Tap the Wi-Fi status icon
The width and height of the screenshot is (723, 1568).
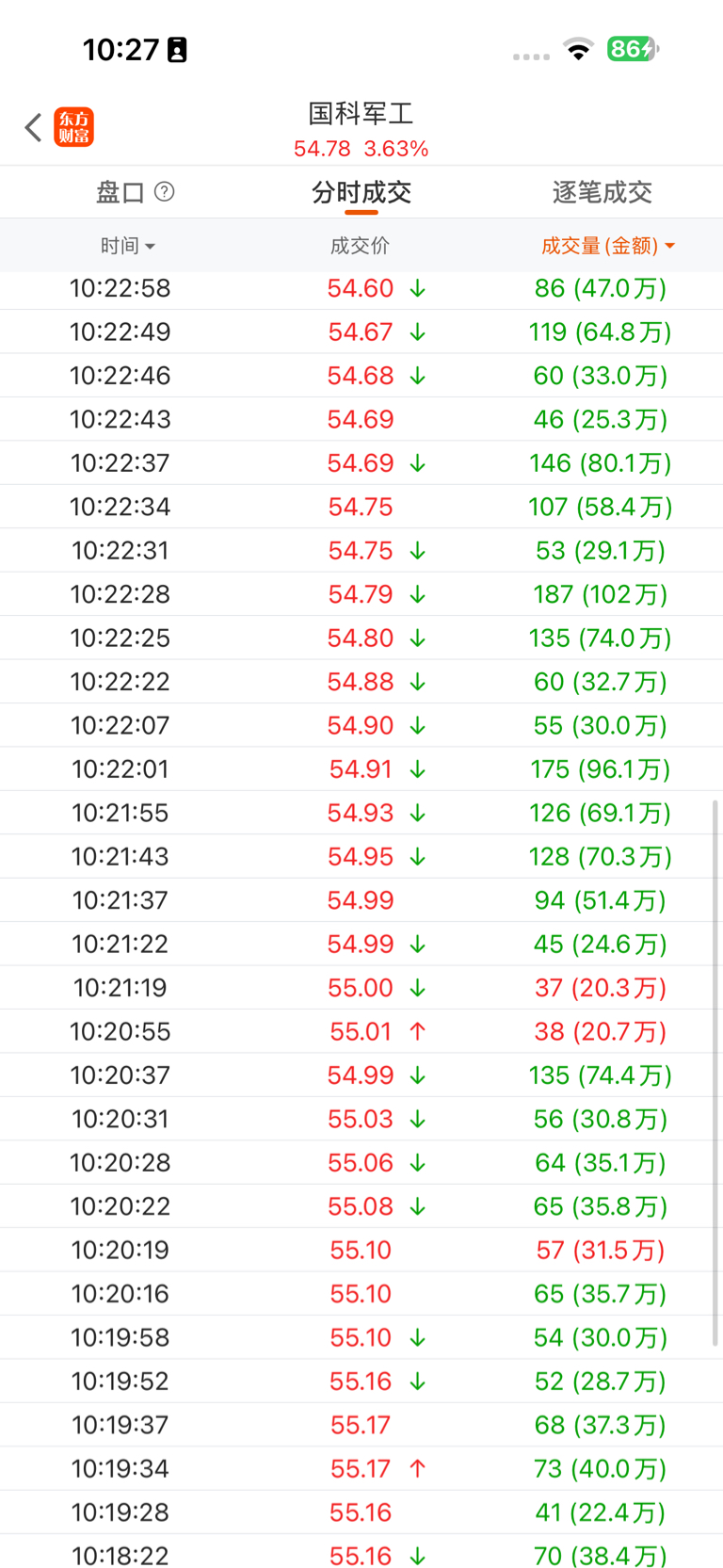tap(579, 49)
